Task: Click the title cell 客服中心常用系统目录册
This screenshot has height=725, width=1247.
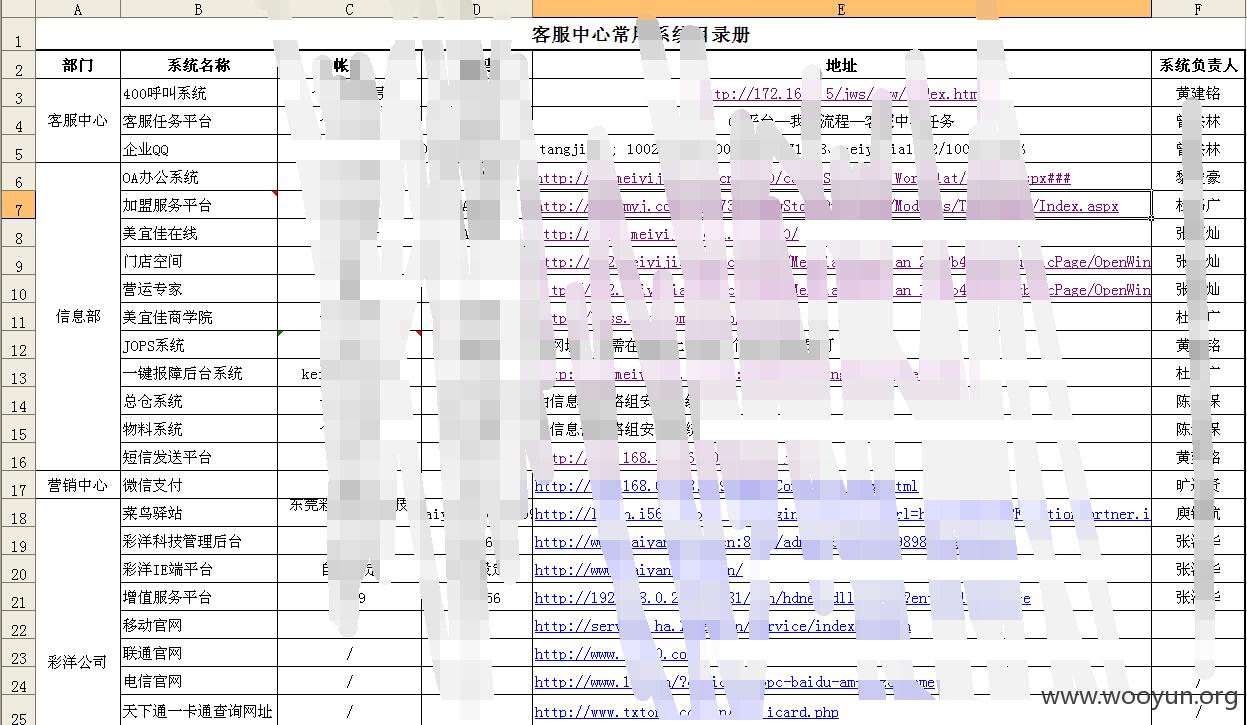Action: point(640,35)
